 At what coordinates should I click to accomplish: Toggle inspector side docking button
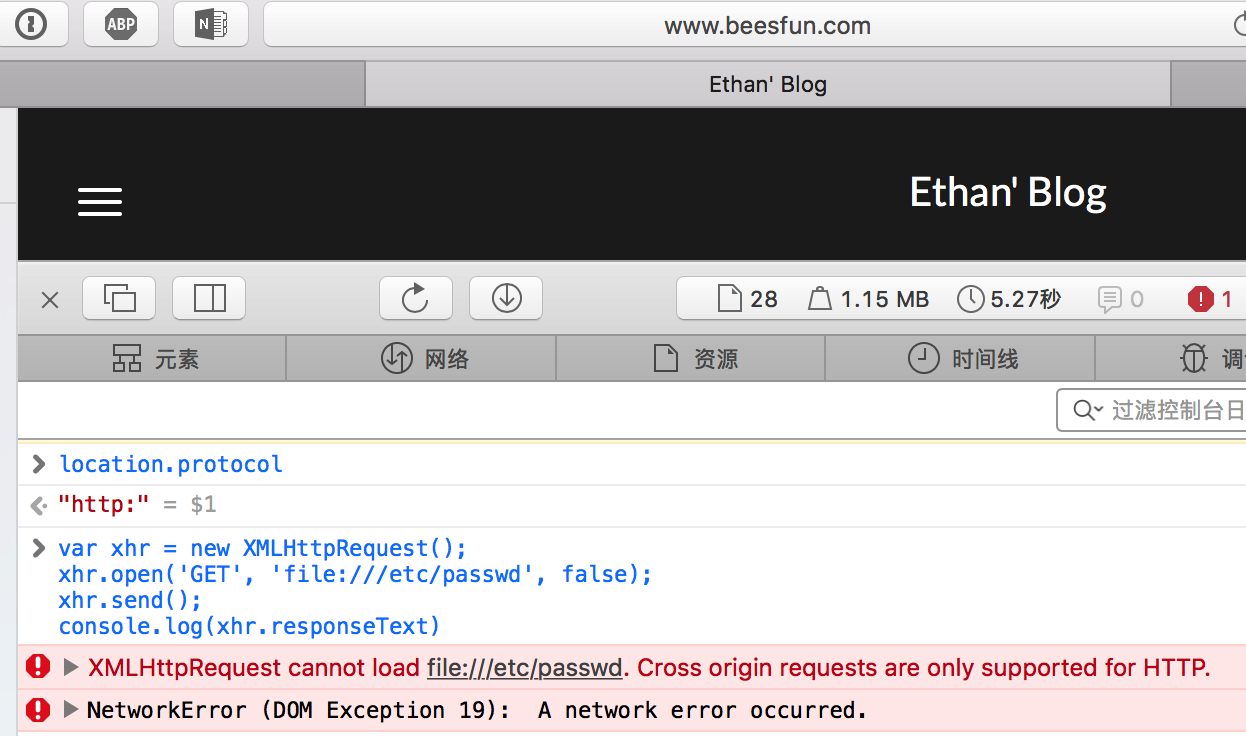tap(209, 298)
